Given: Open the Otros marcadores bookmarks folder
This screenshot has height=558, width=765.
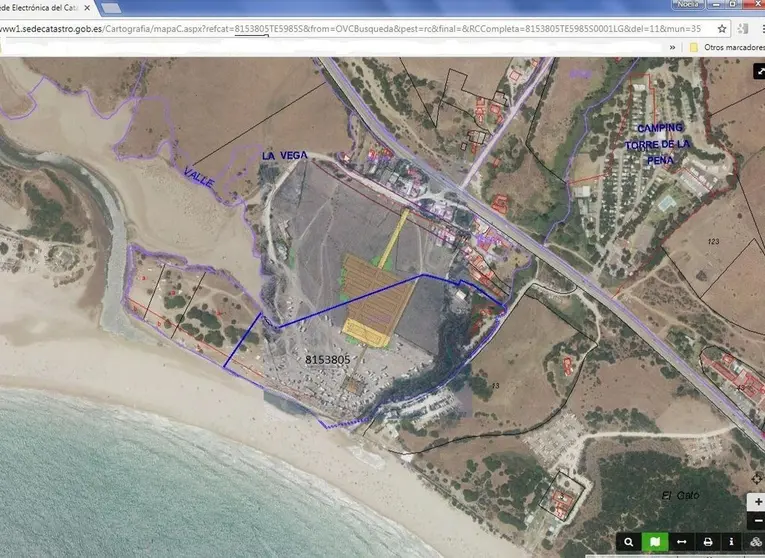Looking at the screenshot, I should (x=726, y=47).
